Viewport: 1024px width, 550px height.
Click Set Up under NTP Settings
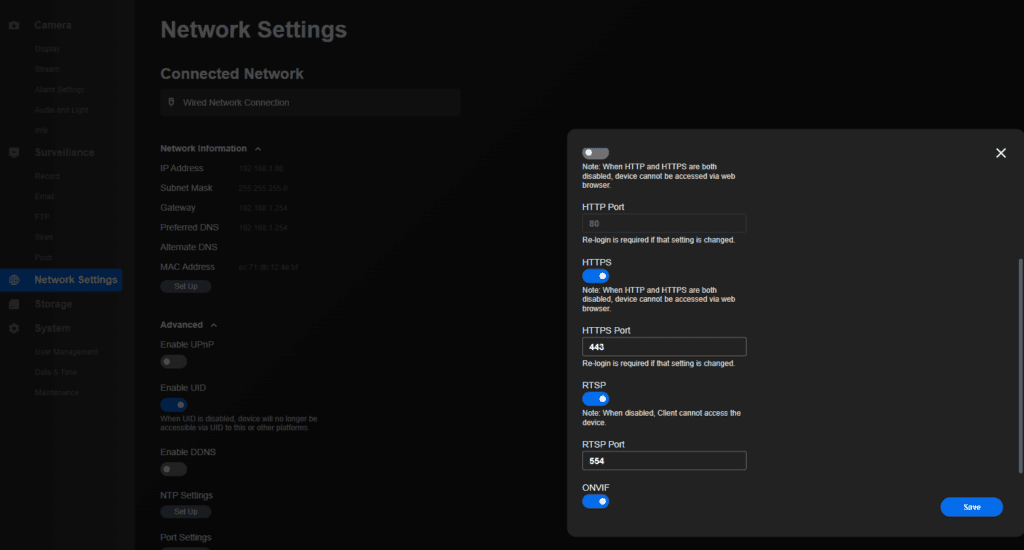click(x=185, y=512)
